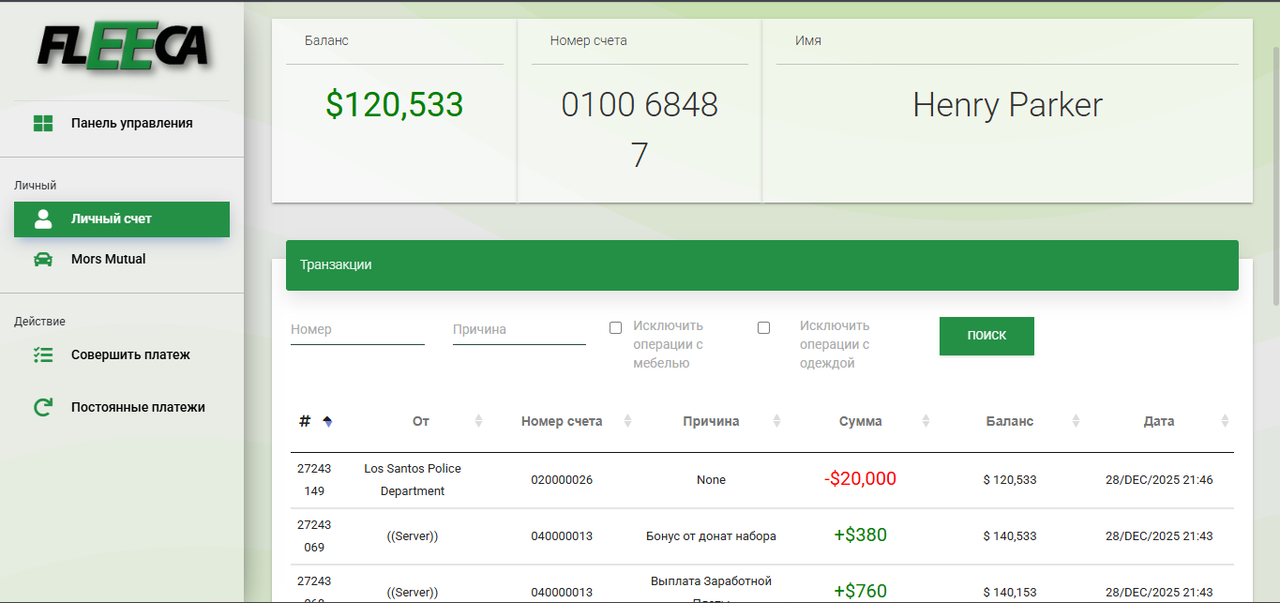Viewport: 1280px width, 603px height.
Task: Click balance amount $120,533 in card
Action: tap(395, 105)
